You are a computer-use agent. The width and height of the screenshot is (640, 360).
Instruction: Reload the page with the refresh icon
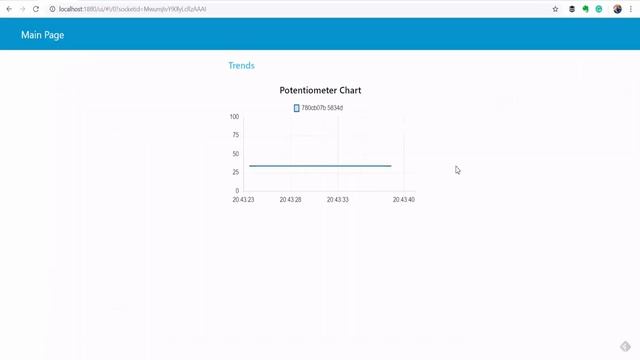[36, 9]
